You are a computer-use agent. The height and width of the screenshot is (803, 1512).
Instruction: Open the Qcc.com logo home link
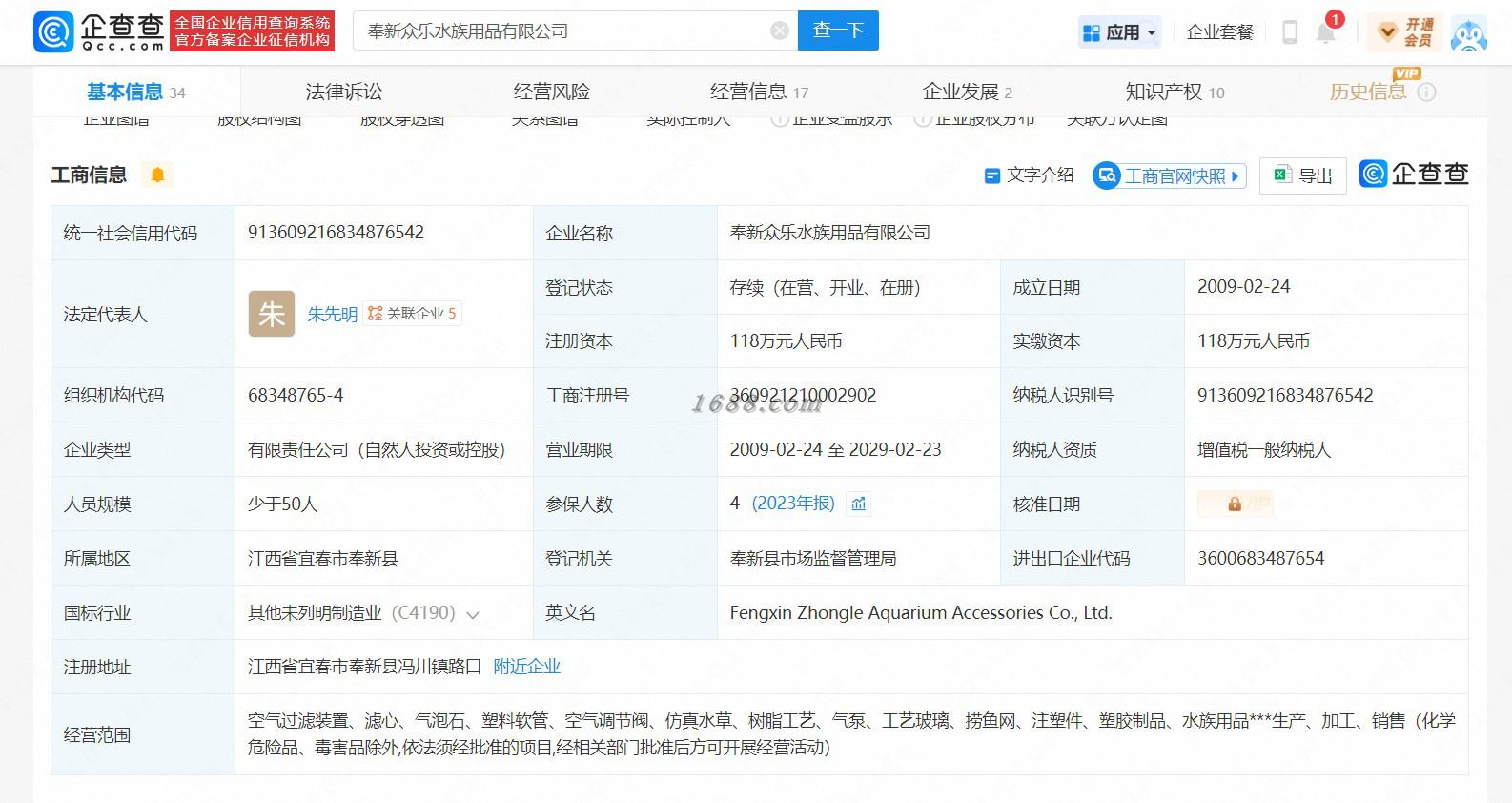pos(100,31)
